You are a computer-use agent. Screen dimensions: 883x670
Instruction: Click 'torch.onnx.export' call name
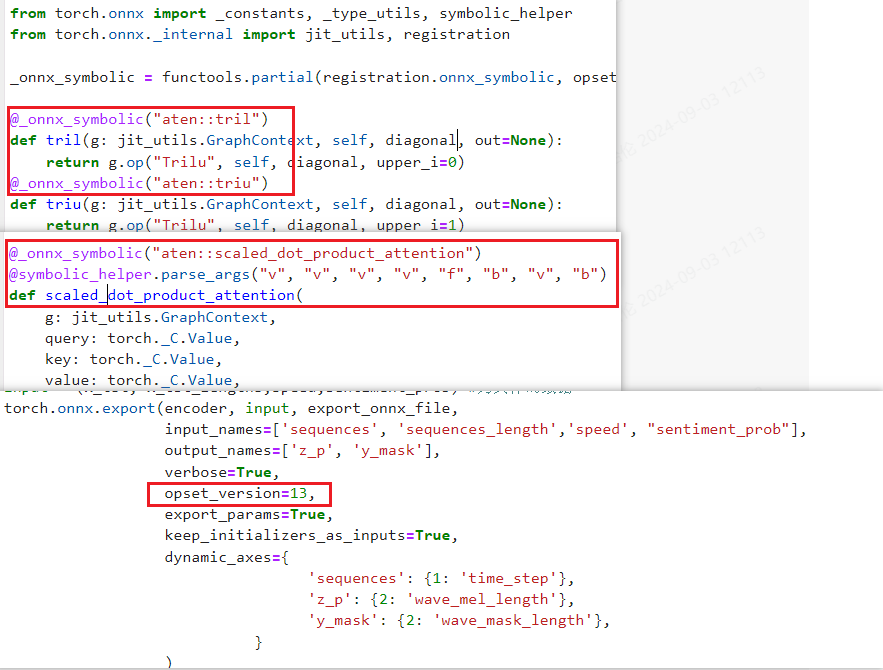click(x=79, y=408)
